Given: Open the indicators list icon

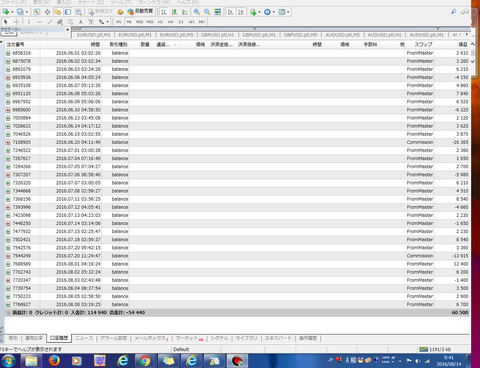Looking at the screenshot, I should tap(253, 12).
